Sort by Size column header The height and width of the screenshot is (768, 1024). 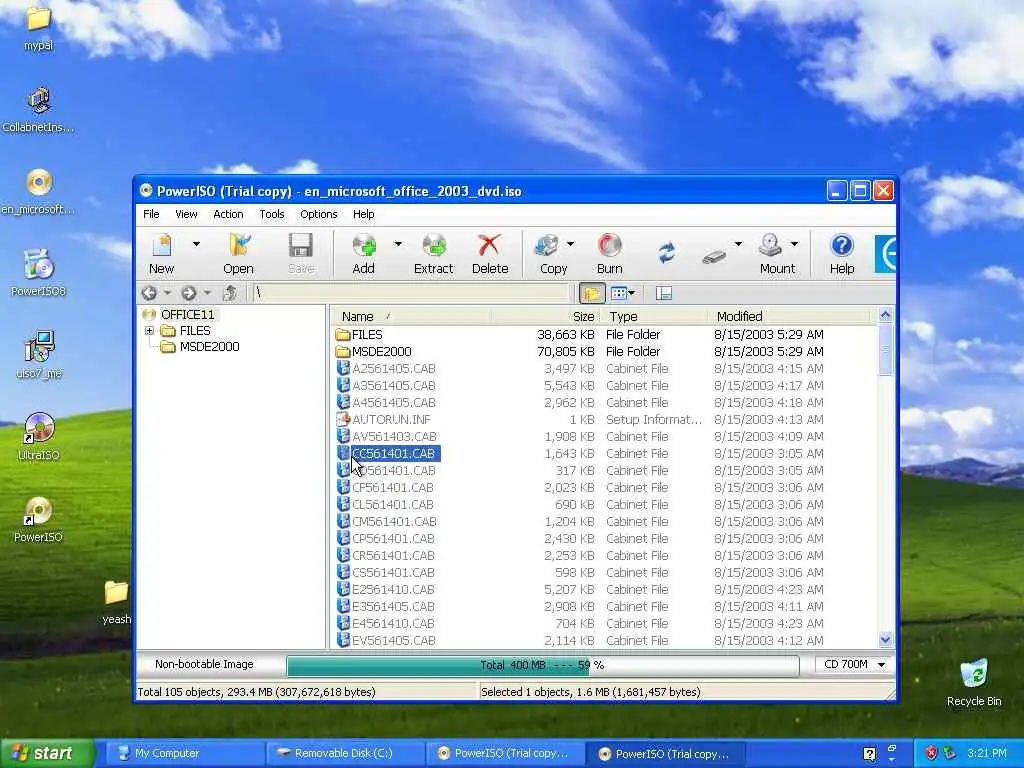coord(545,317)
